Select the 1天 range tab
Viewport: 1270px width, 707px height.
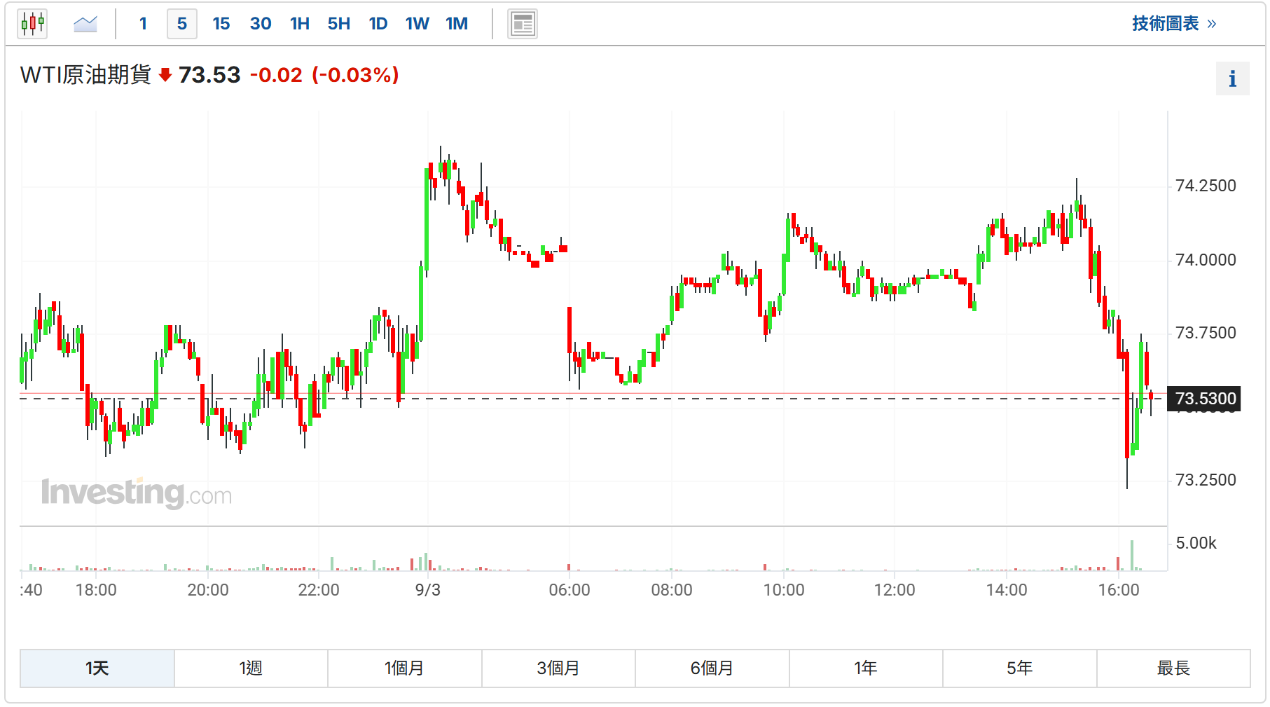97,668
